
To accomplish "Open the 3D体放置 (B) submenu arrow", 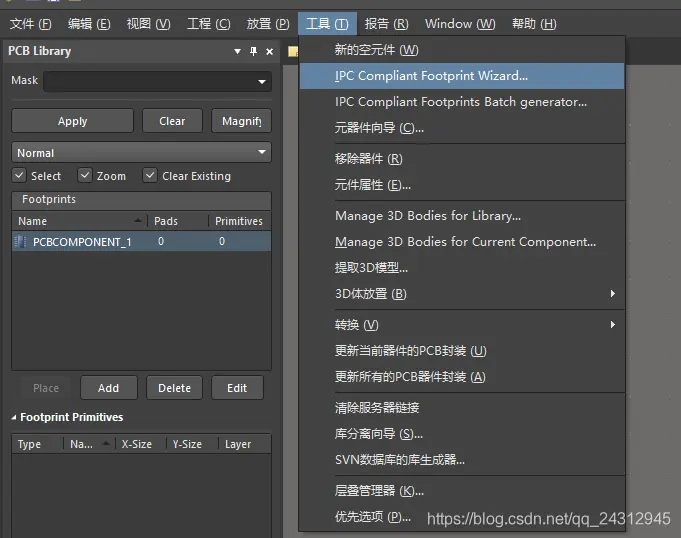I will click(x=612, y=294).
